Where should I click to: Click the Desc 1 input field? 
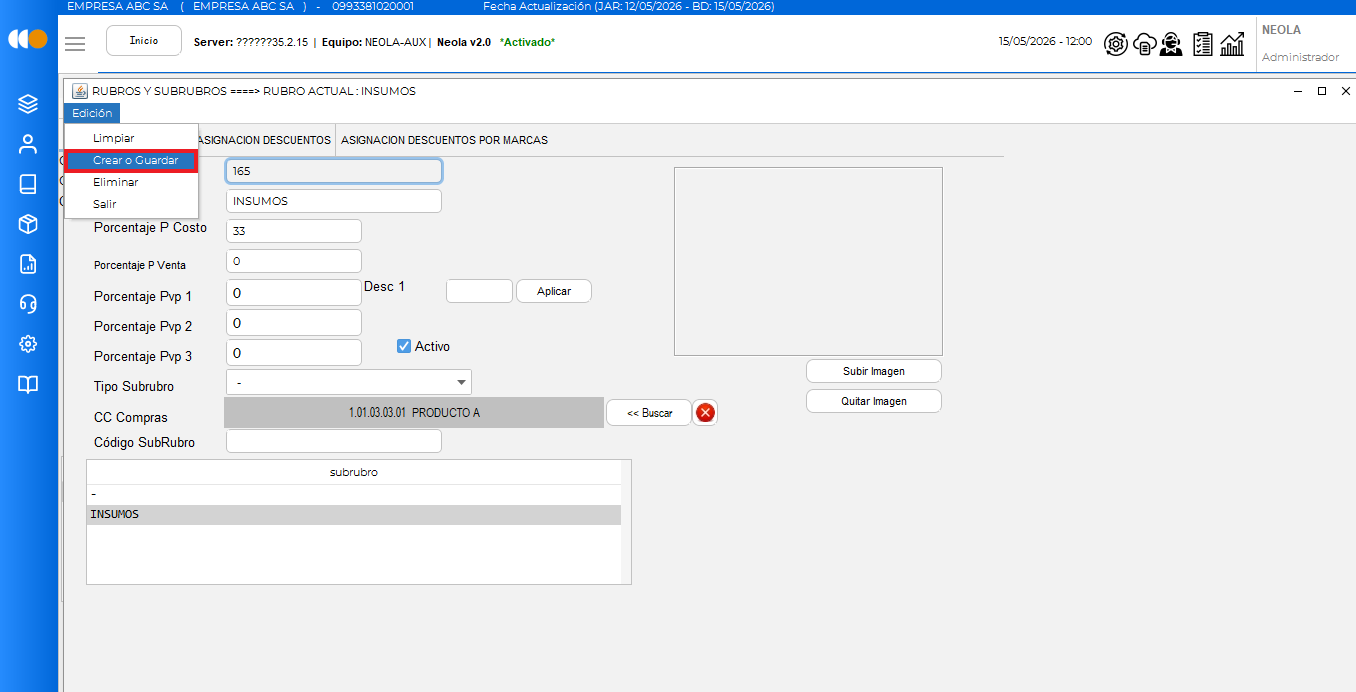pos(479,291)
